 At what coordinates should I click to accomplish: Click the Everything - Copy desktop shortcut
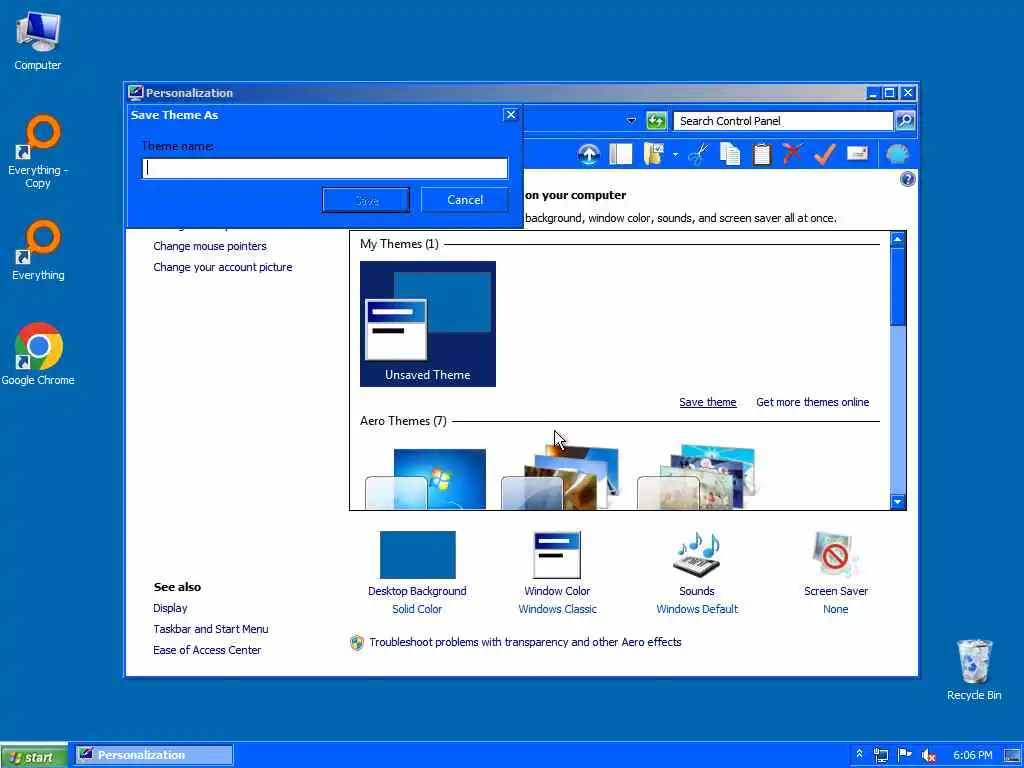click(38, 152)
